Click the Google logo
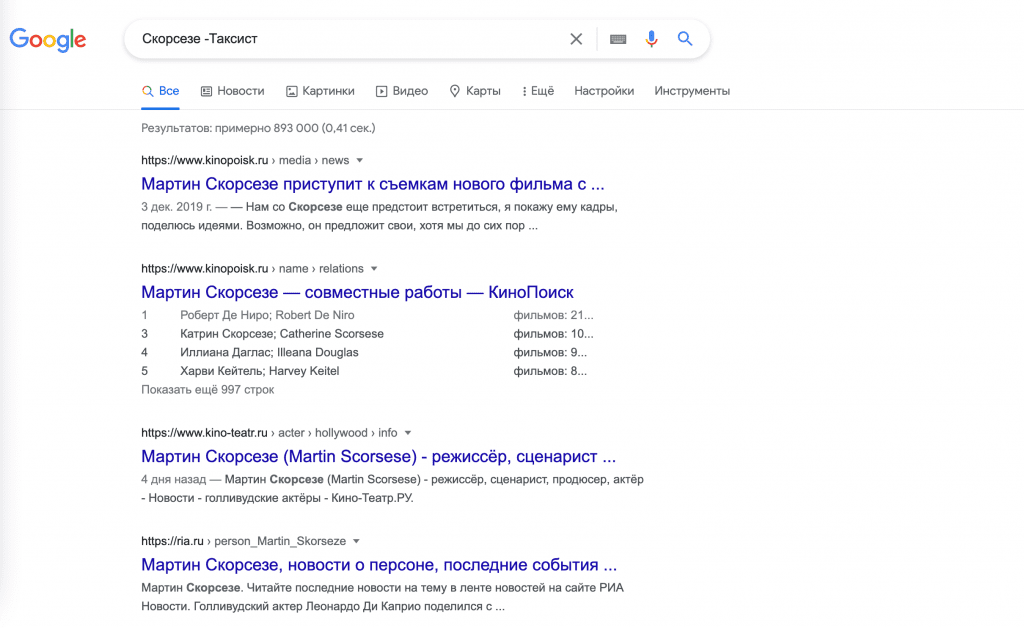 coord(48,40)
